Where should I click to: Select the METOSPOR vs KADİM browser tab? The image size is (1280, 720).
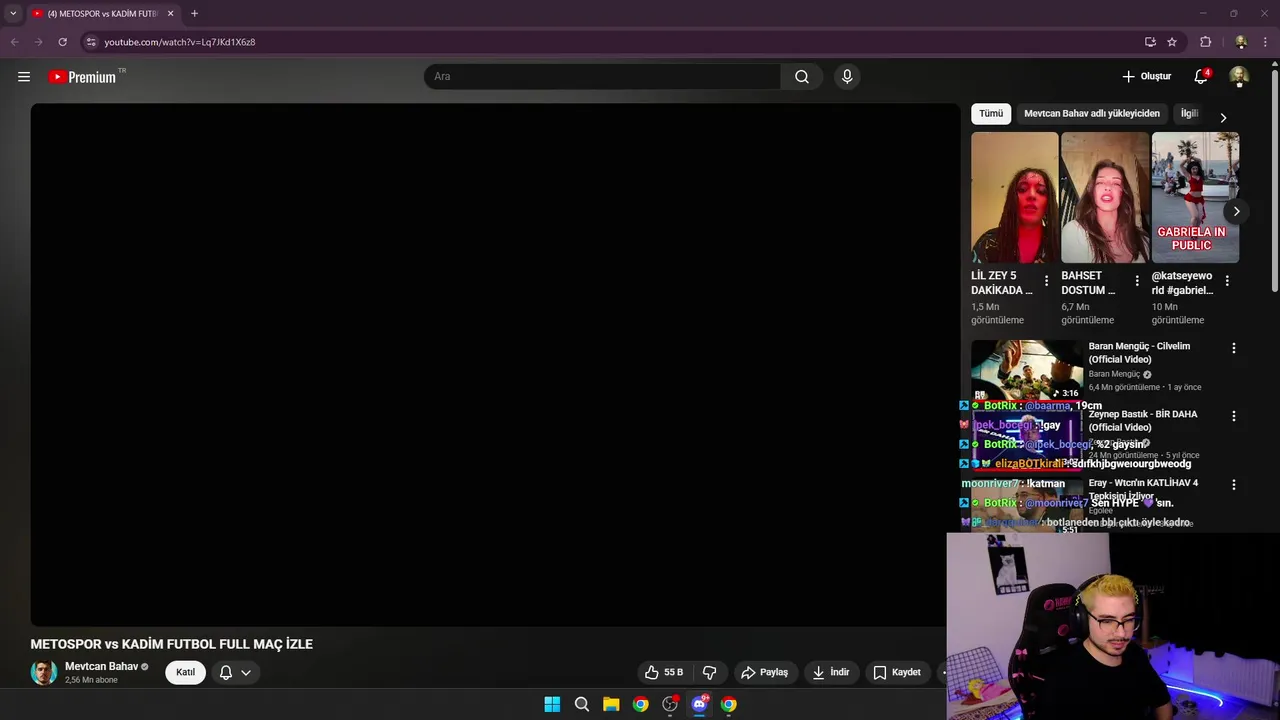(102, 14)
